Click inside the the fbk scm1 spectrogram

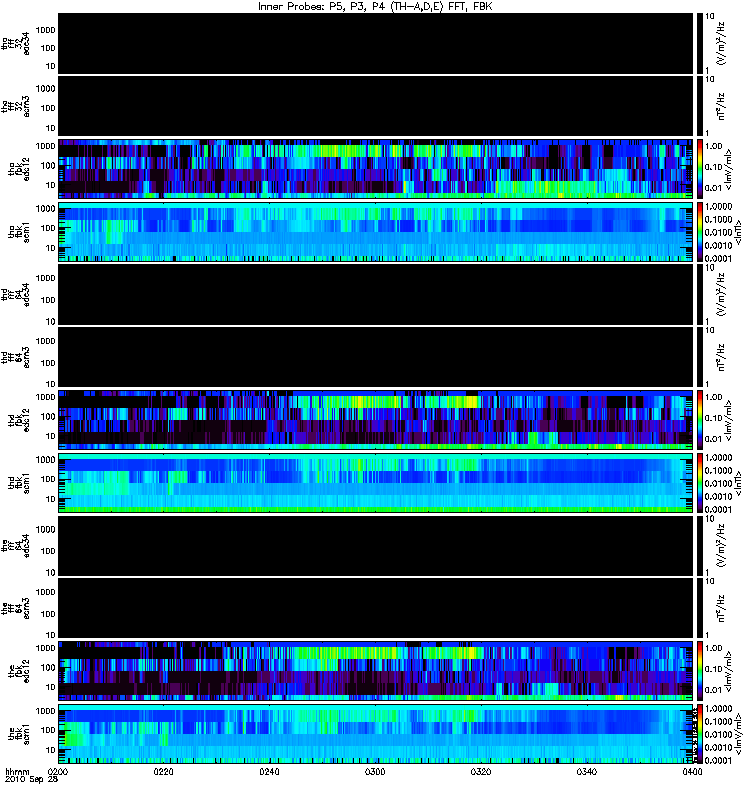[376, 734]
